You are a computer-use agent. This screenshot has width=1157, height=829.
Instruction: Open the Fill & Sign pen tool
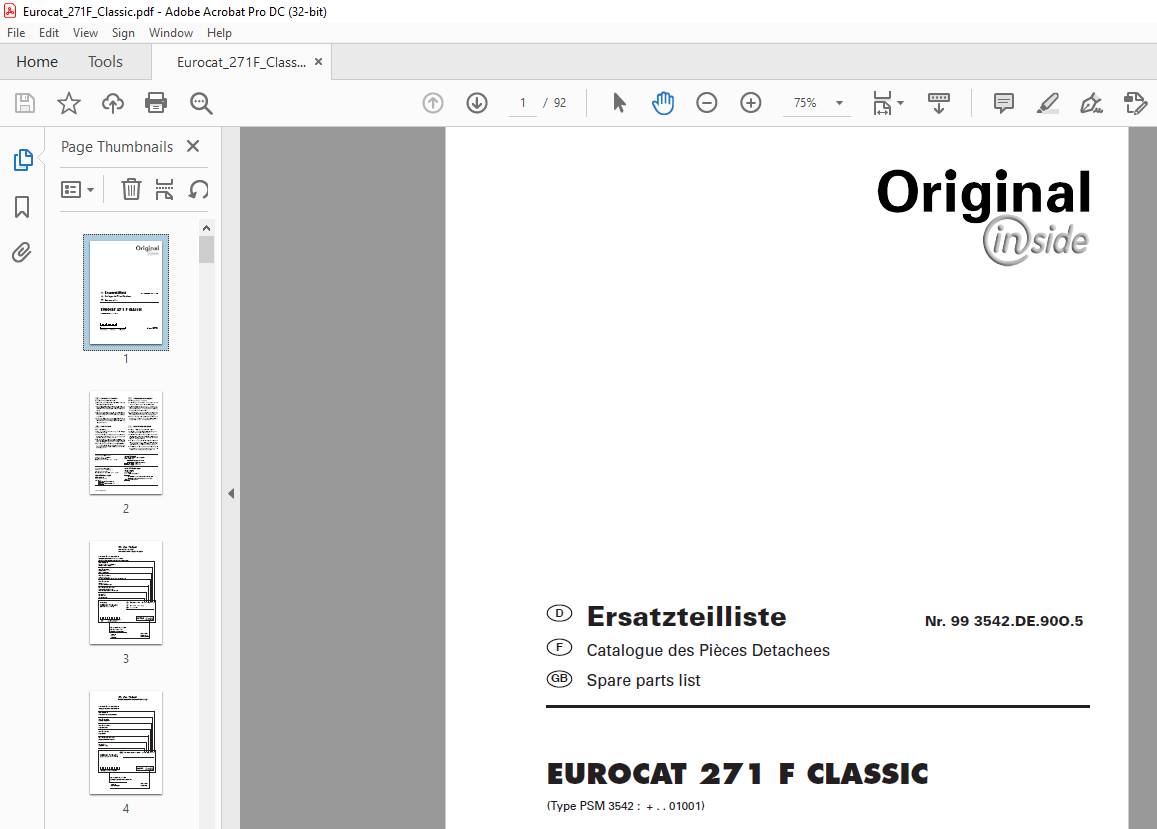point(1091,103)
